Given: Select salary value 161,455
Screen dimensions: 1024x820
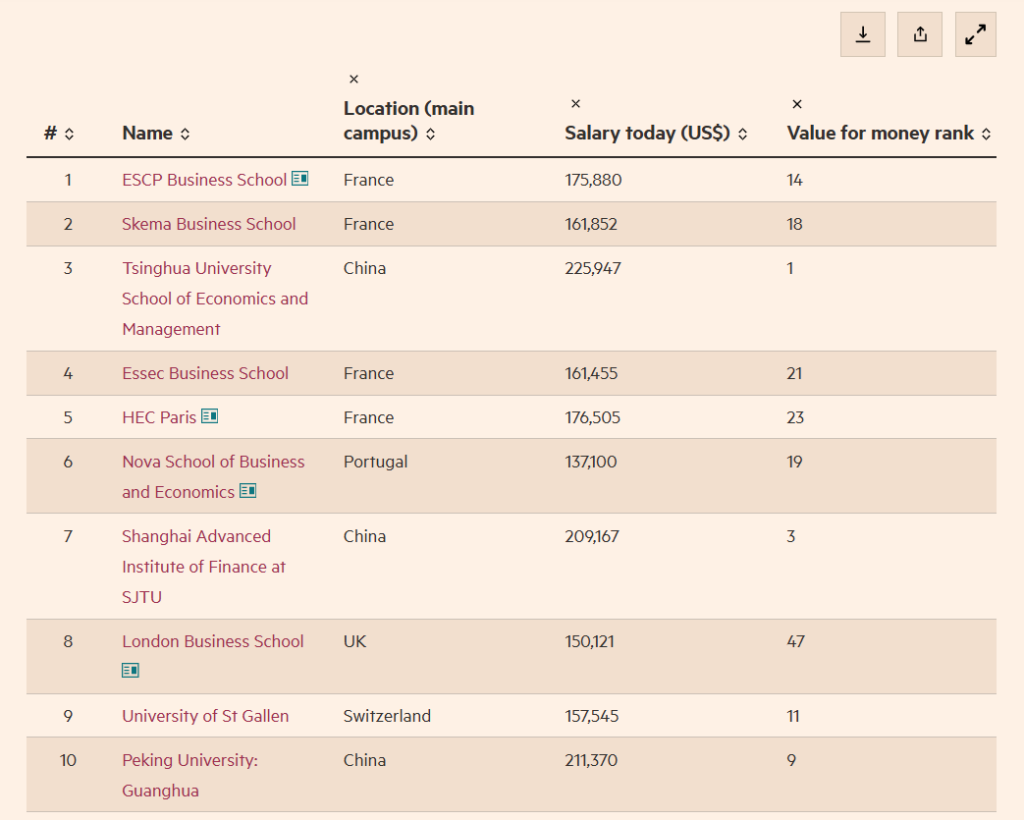Looking at the screenshot, I should point(591,373).
